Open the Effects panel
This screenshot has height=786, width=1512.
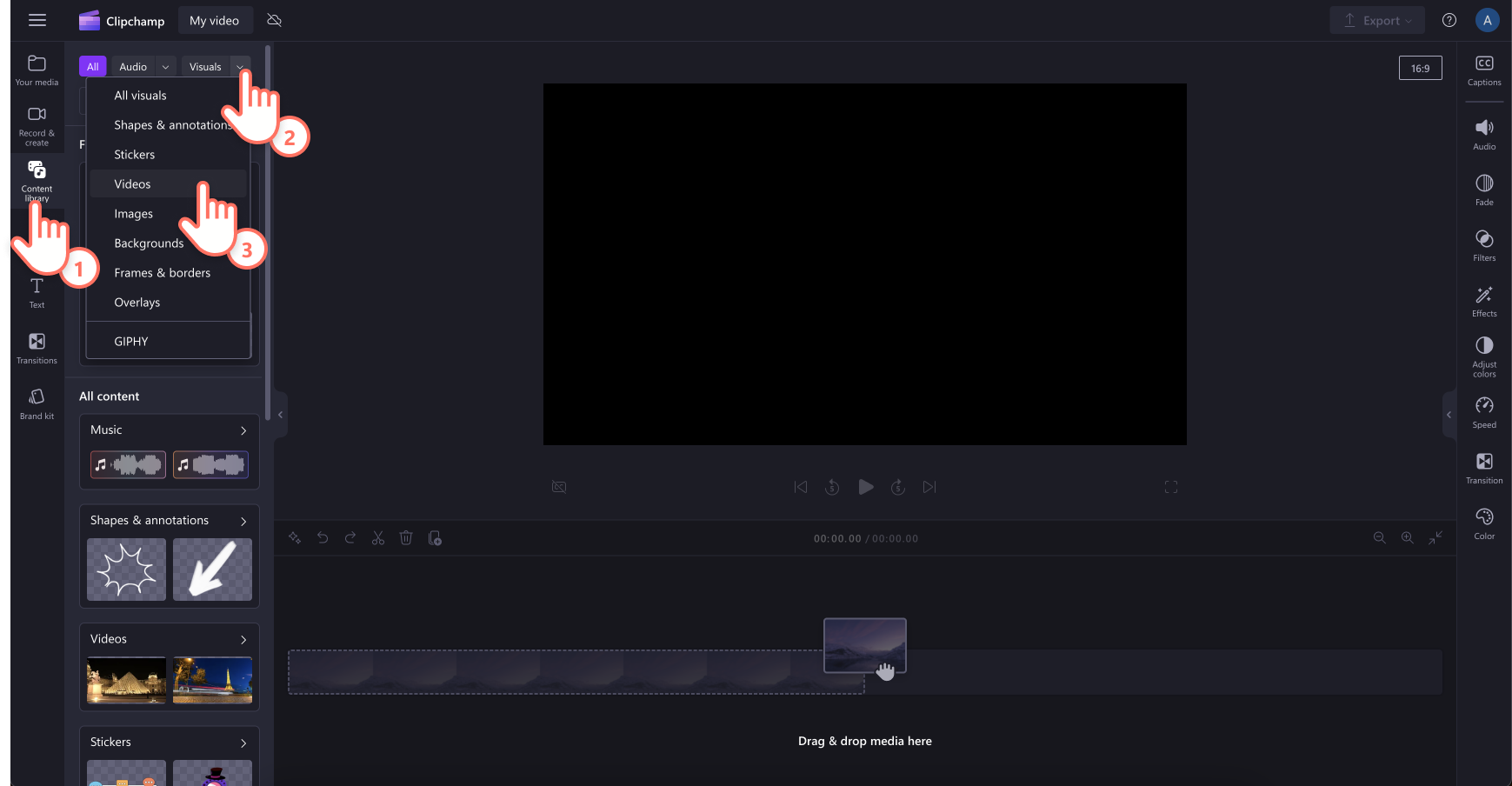[1484, 302]
